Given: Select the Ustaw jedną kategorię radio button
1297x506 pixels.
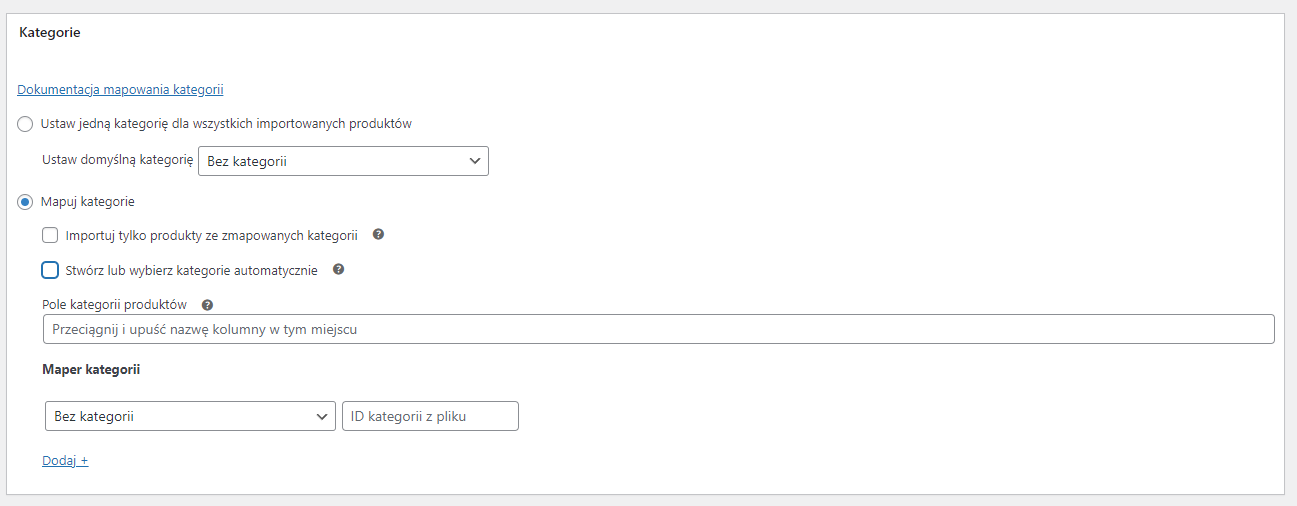Looking at the screenshot, I should click(25, 124).
